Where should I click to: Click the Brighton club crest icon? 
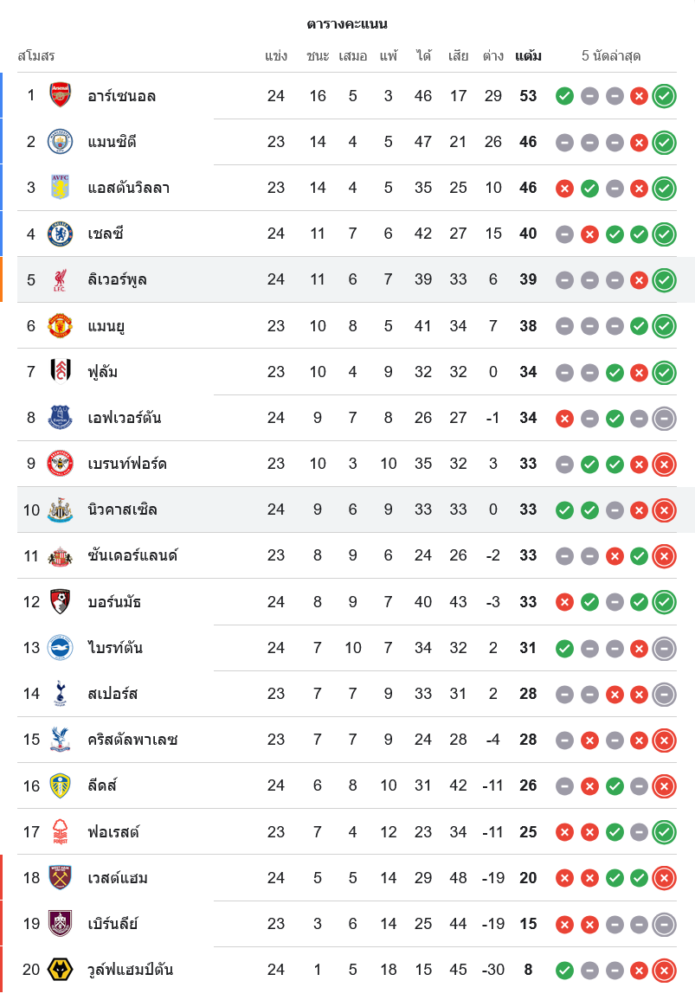60,648
